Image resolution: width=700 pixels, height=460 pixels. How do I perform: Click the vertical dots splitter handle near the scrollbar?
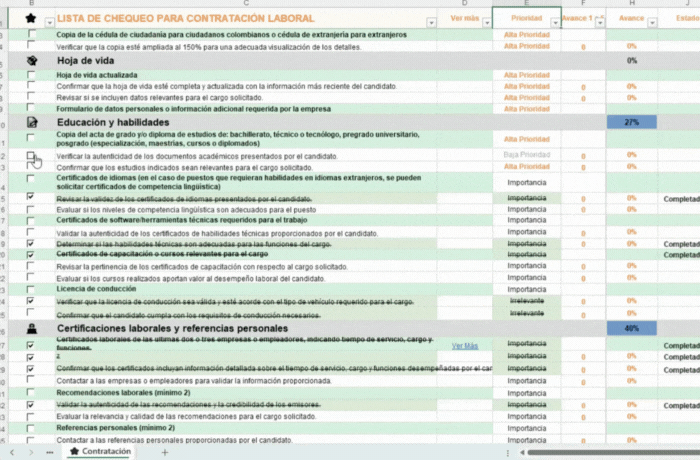coord(508,452)
